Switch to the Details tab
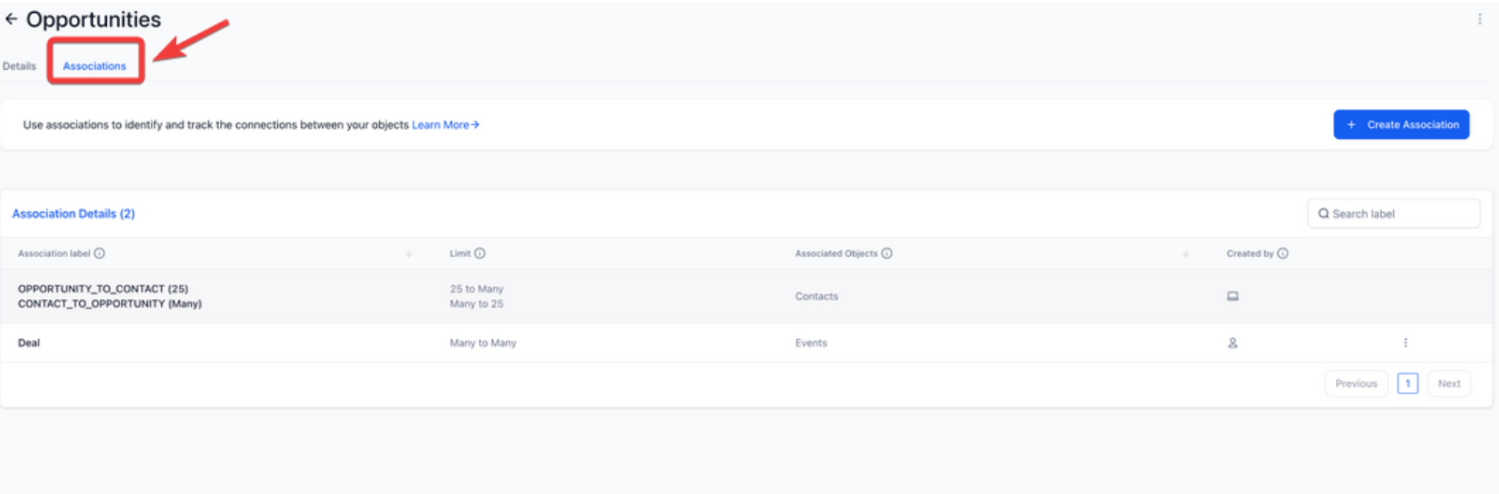 click(x=19, y=66)
